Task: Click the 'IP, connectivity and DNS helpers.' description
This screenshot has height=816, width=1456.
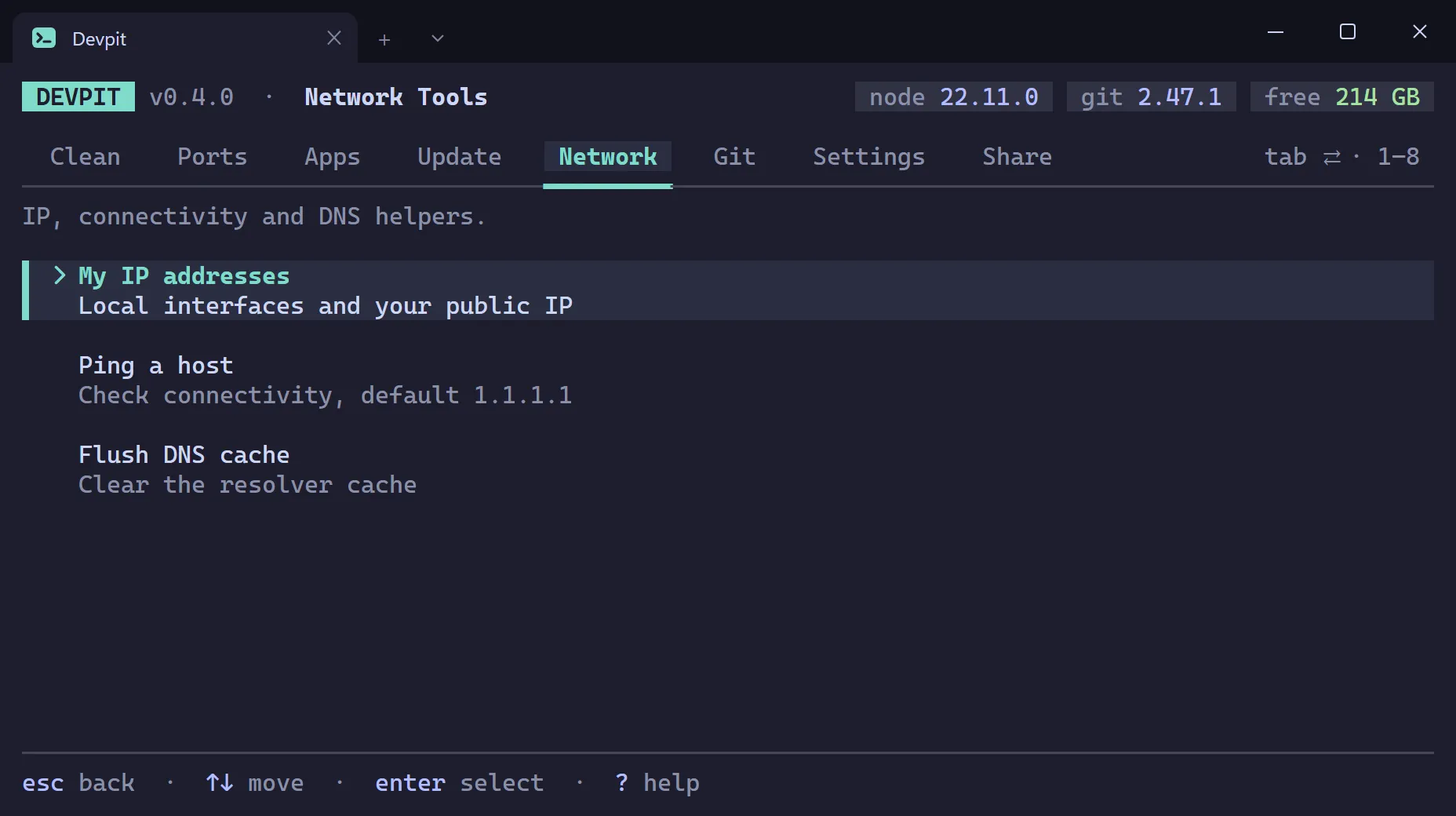Action: tap(255, 217)
